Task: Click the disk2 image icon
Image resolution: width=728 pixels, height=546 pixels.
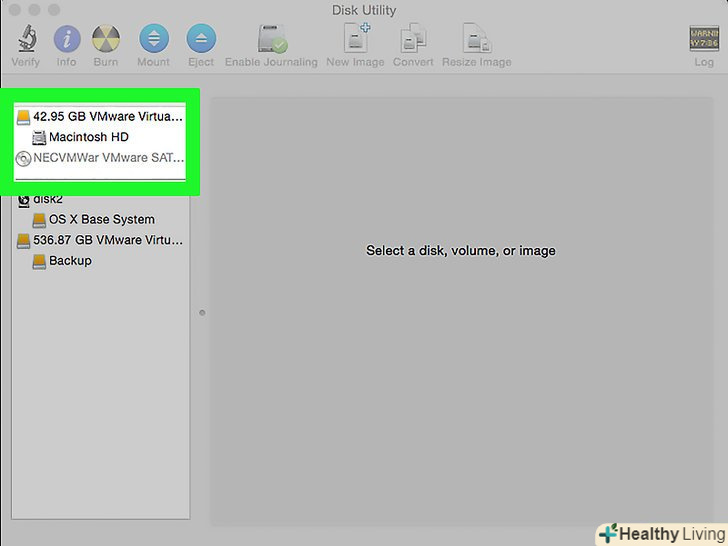Action: coord(23,201)
